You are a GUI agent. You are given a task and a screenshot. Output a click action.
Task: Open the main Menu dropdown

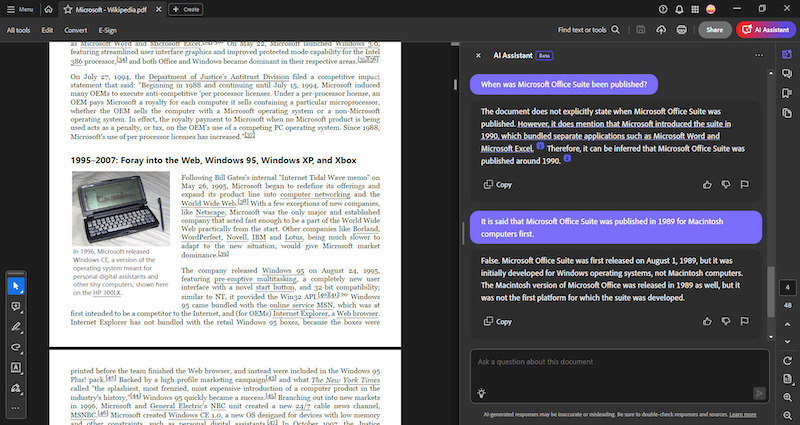20,9
